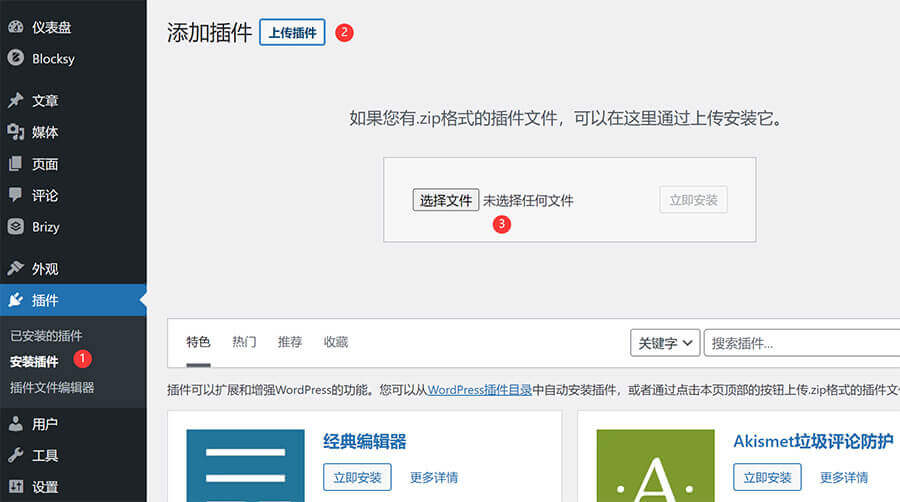The image size is (900, 502).
Task: Click the Brizy icon in sidebar
Action: [x=16, y=227]
